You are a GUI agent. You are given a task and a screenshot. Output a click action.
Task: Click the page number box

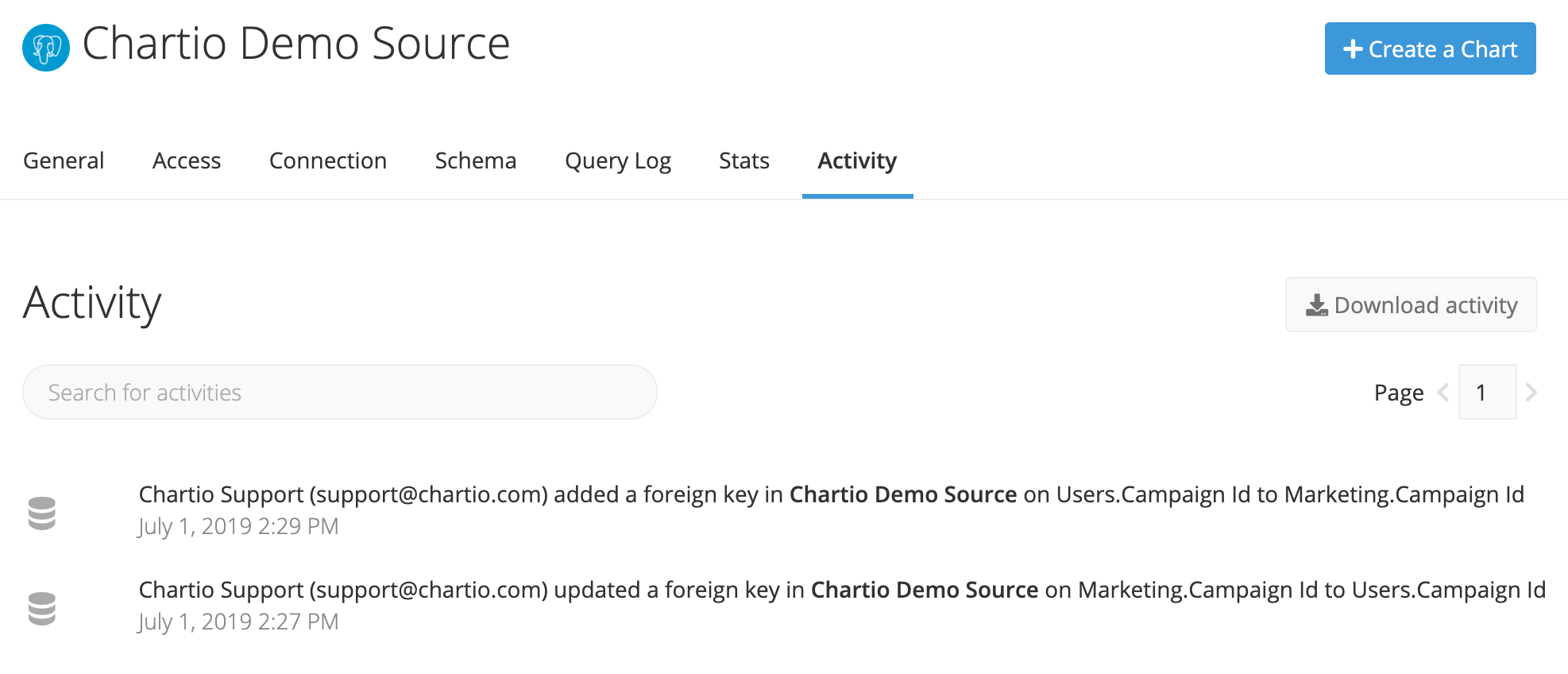point(1488,392)
